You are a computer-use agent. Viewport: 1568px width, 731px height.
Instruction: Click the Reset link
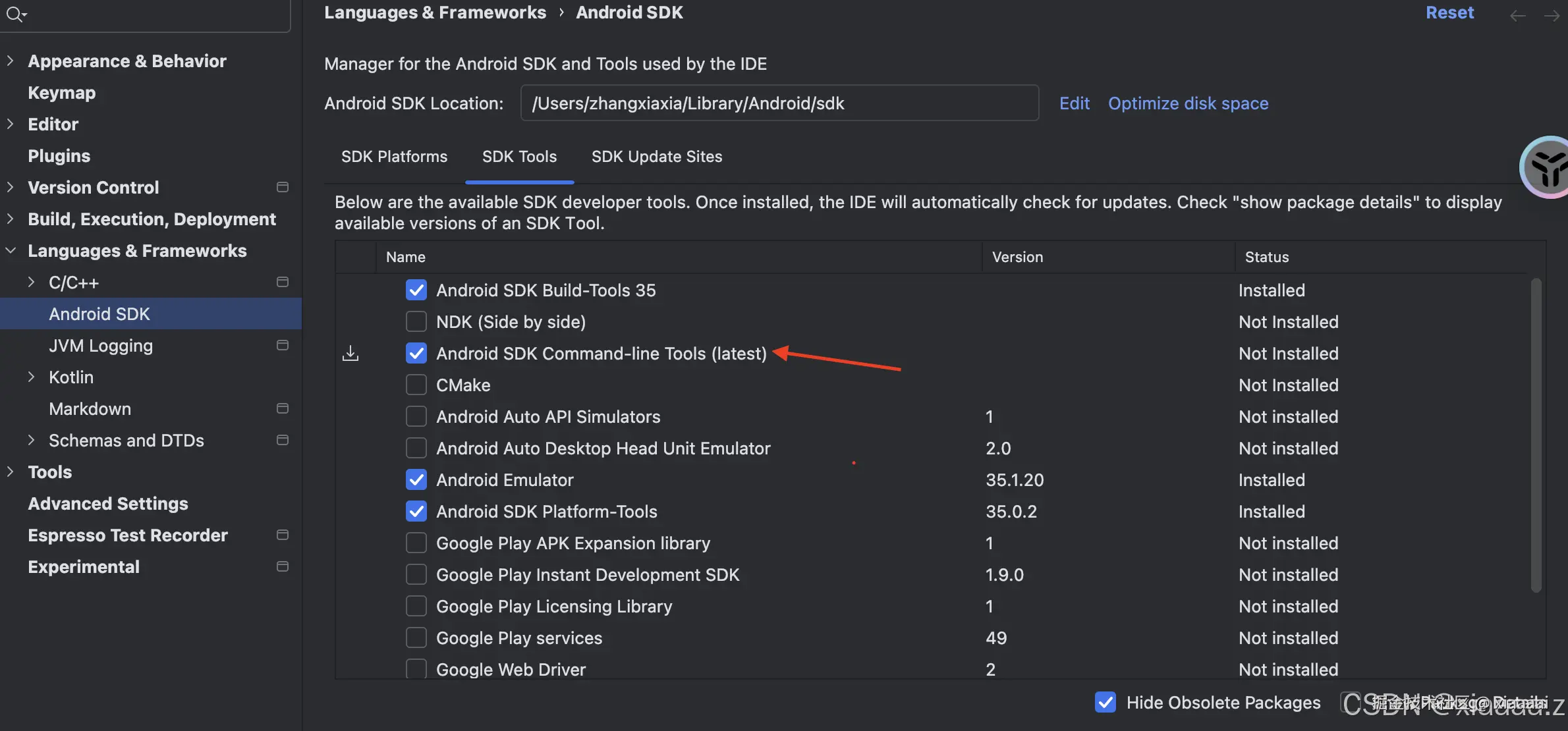click(x=1449, y=13)
